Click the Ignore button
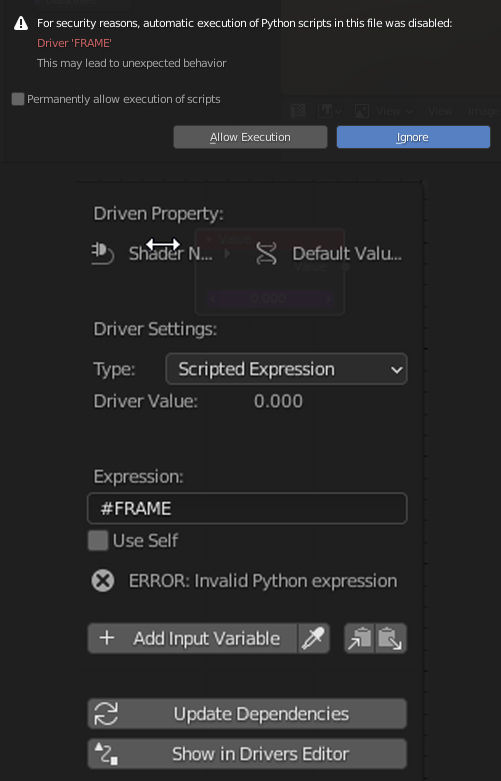The image size is (501, 781). pyautogui.click(x=413, y=137)
